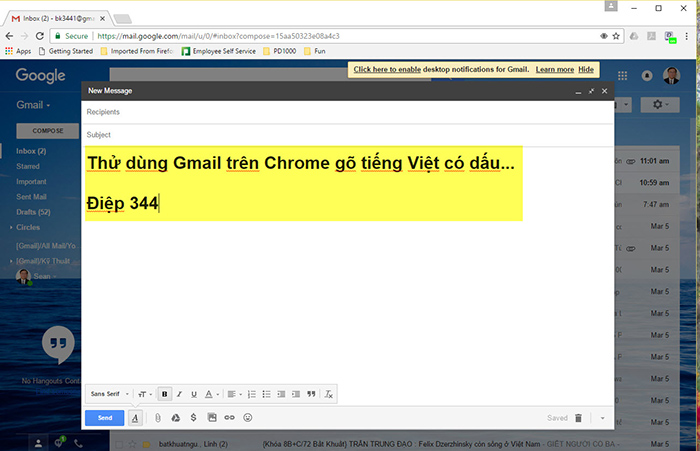This screenshot has height=451, width=700.
Task: Insert a bulleted list
Action: [267, 394]
